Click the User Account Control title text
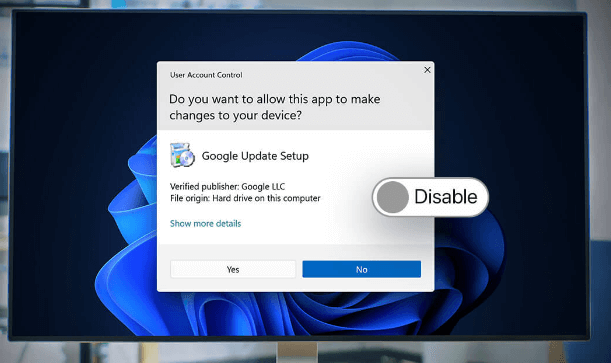 (206, 75)
